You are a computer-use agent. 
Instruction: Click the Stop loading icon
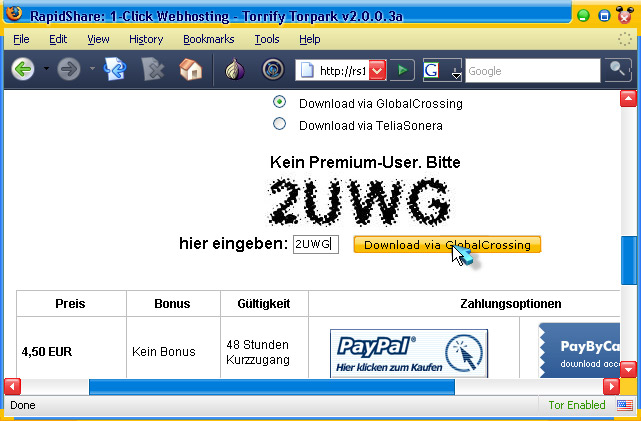152,69
